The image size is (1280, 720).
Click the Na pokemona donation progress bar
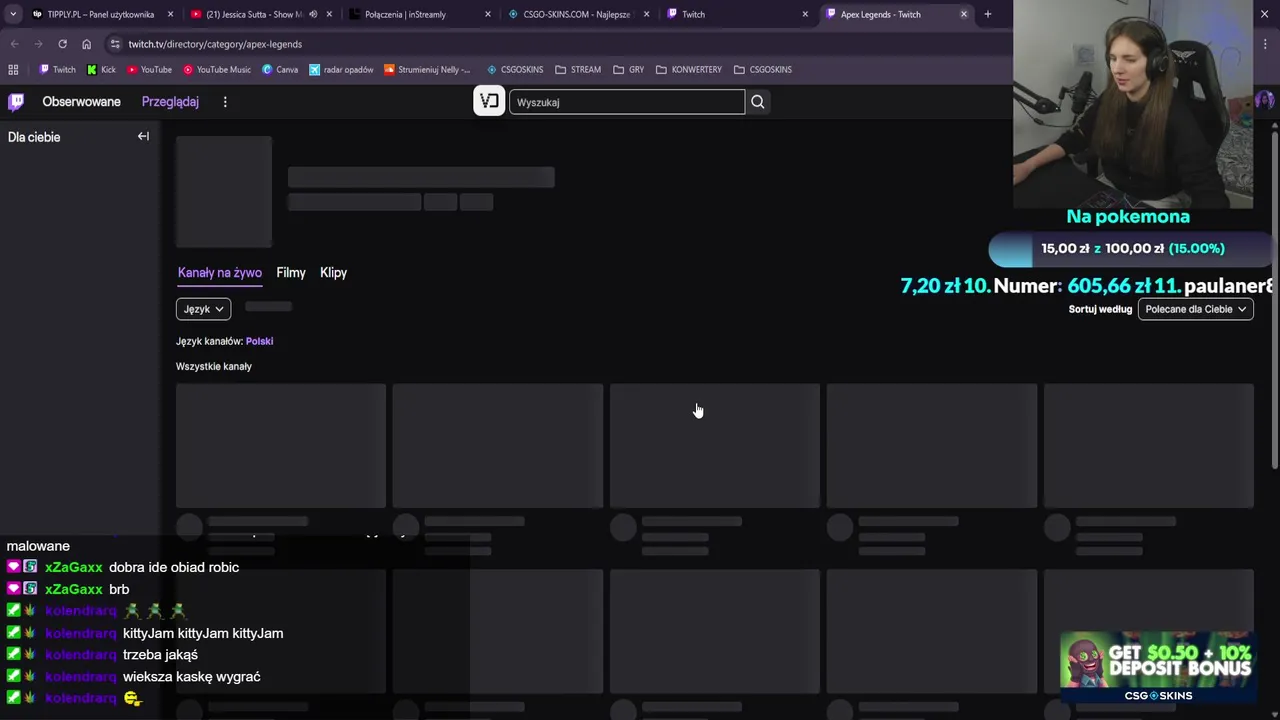[x=1130, y=249]
